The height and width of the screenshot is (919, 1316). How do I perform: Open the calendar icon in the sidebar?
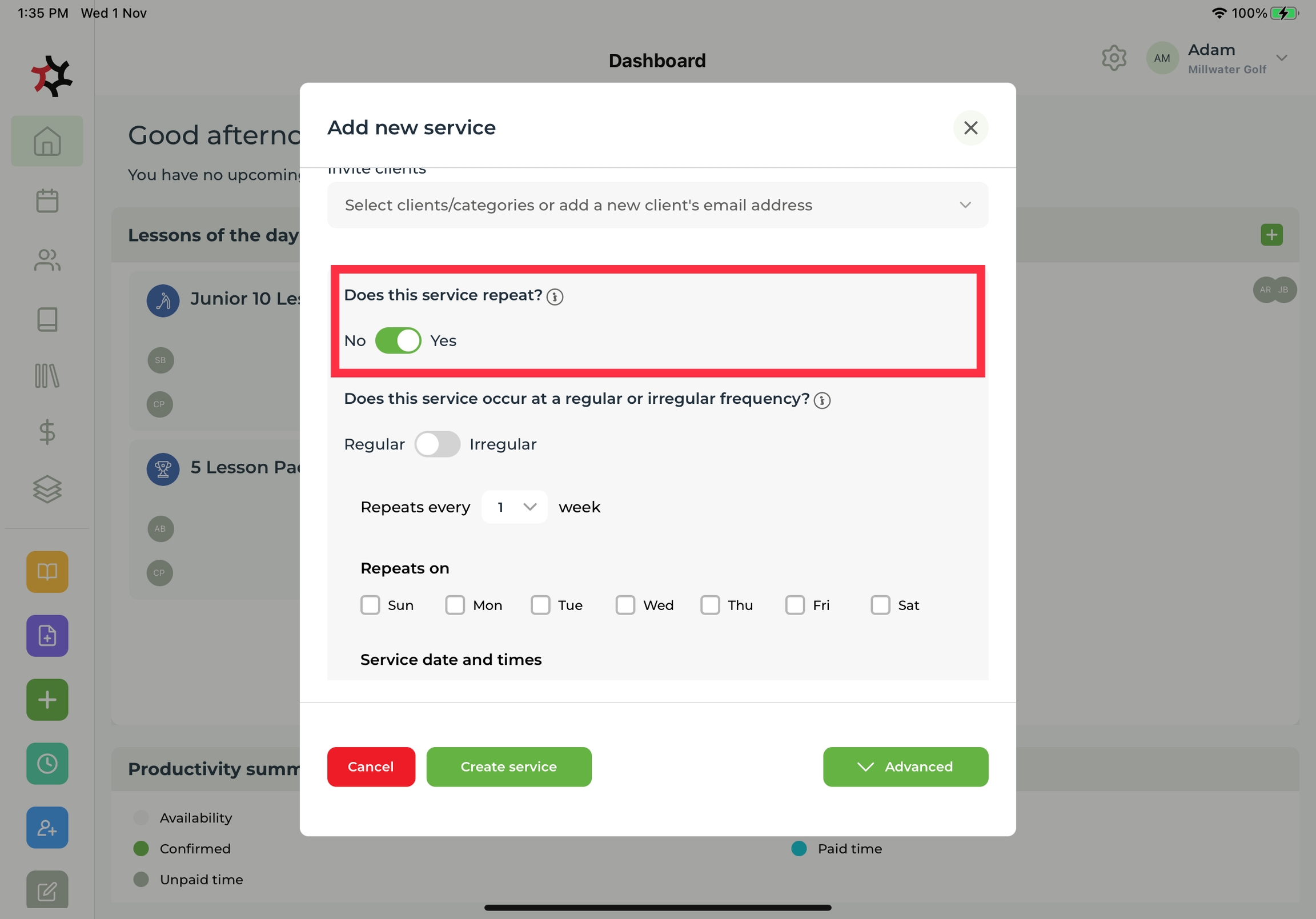tap(47, 200)
